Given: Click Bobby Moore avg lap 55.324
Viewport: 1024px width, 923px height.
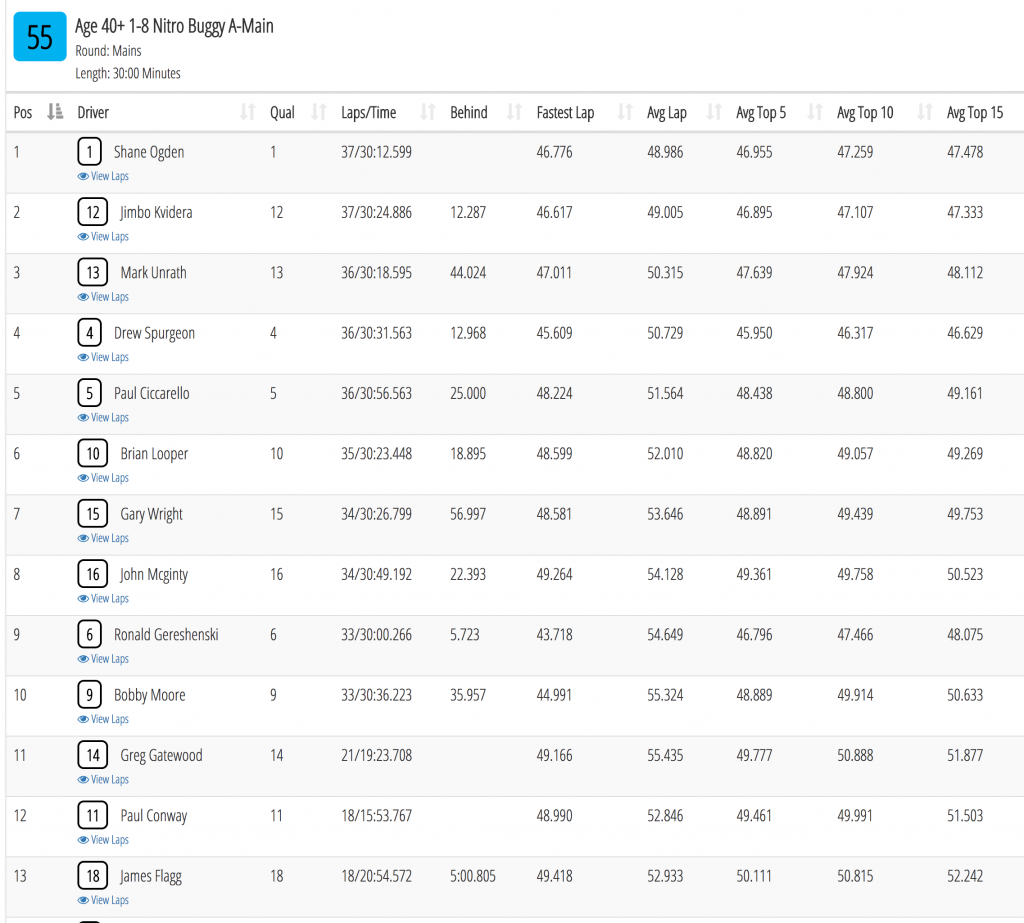Looking at the screenshot, I should [x=665, y=695].
